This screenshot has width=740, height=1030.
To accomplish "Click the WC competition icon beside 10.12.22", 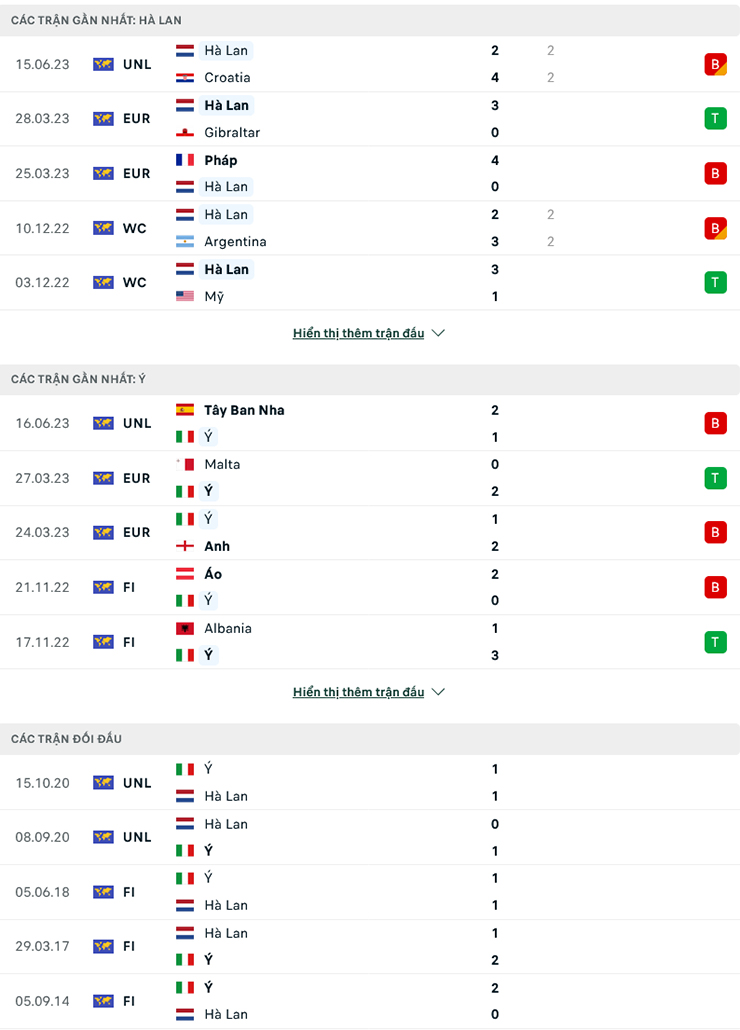I will coord(101,227).
